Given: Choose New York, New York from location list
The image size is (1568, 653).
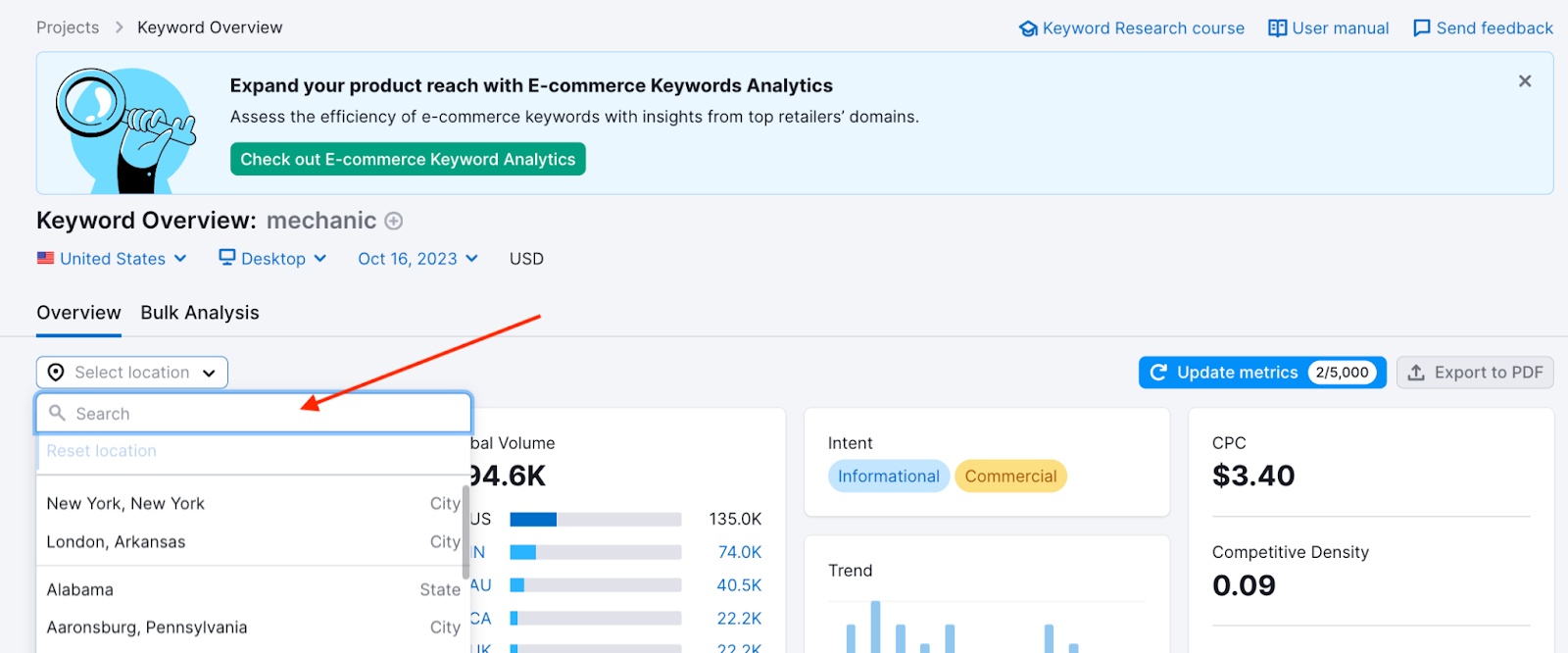Looking at the screenshot, I should point(125,504).
